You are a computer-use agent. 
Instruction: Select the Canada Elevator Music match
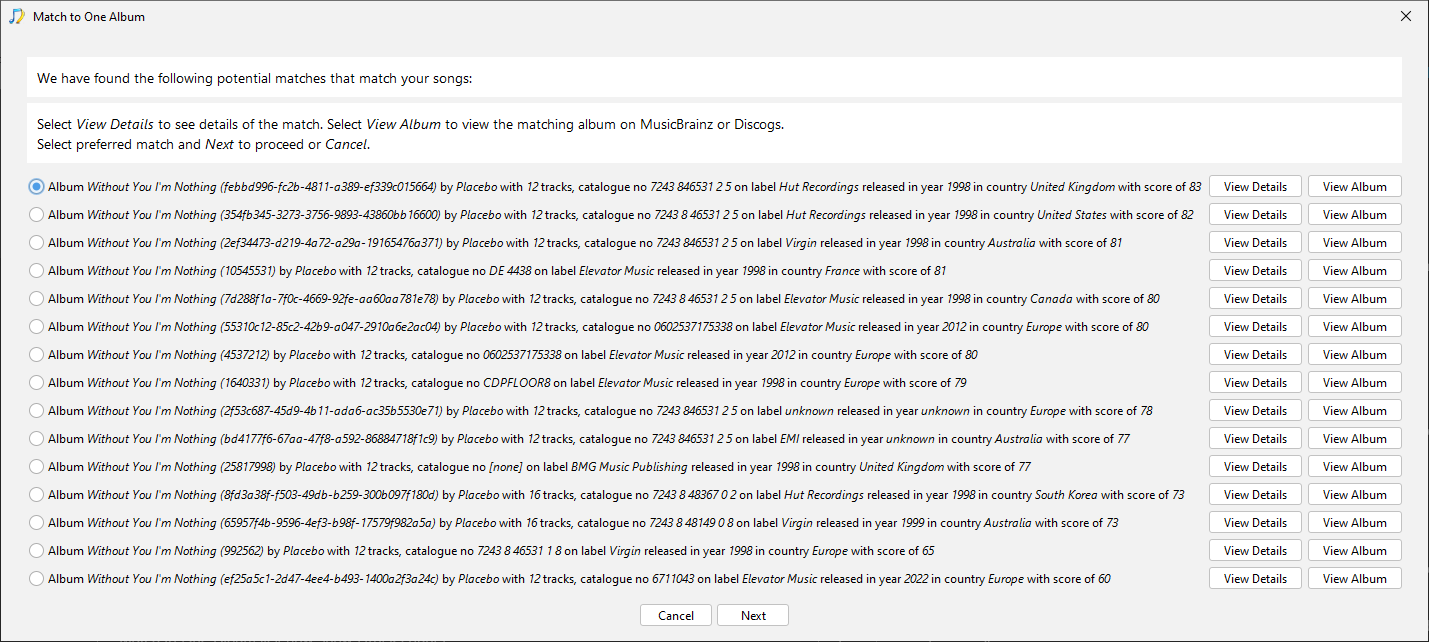pyautogui.click(x=37, y=299)
